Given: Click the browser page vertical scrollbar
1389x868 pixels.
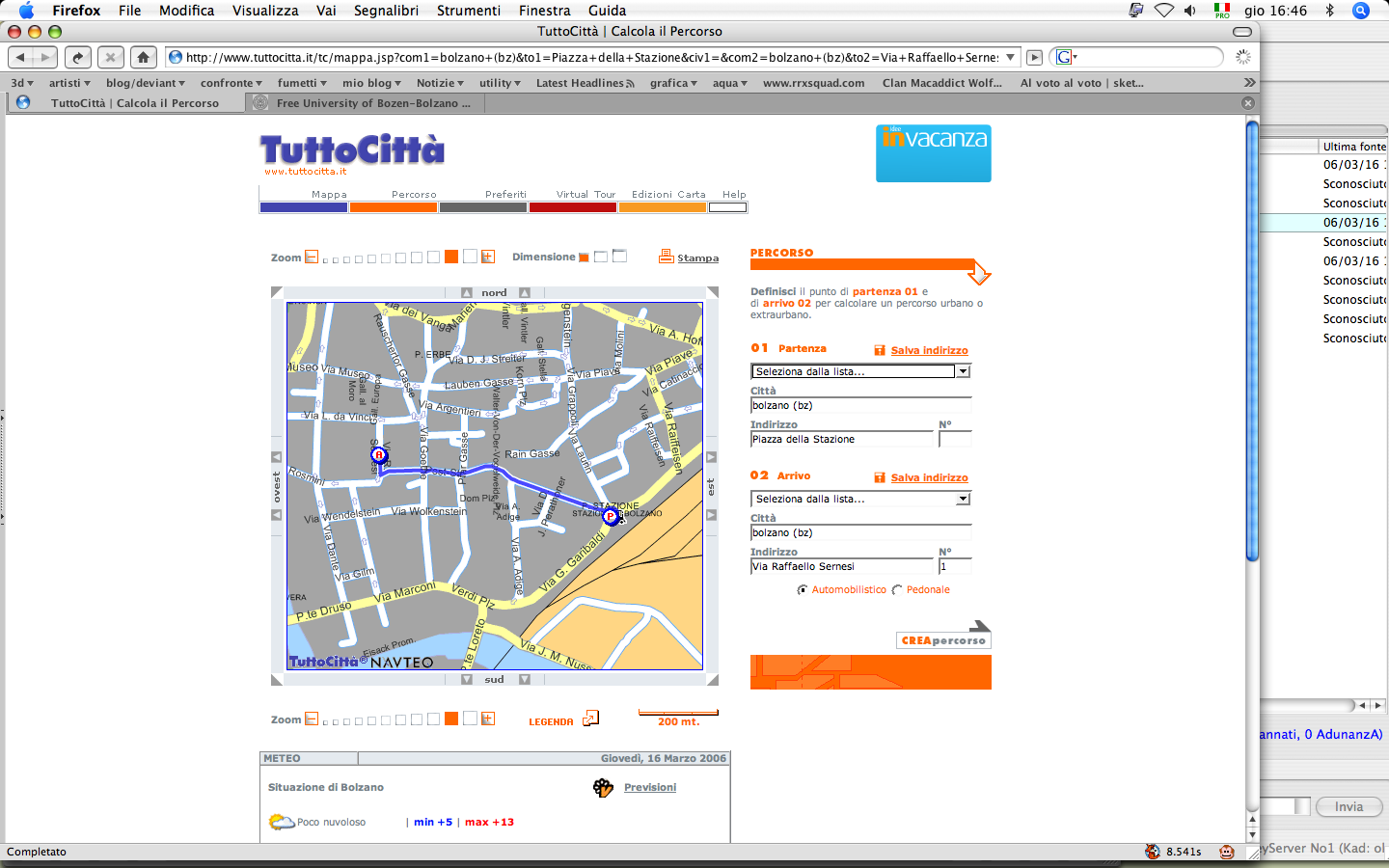Looking at the screenshot, I should [x=1252, y=340].
